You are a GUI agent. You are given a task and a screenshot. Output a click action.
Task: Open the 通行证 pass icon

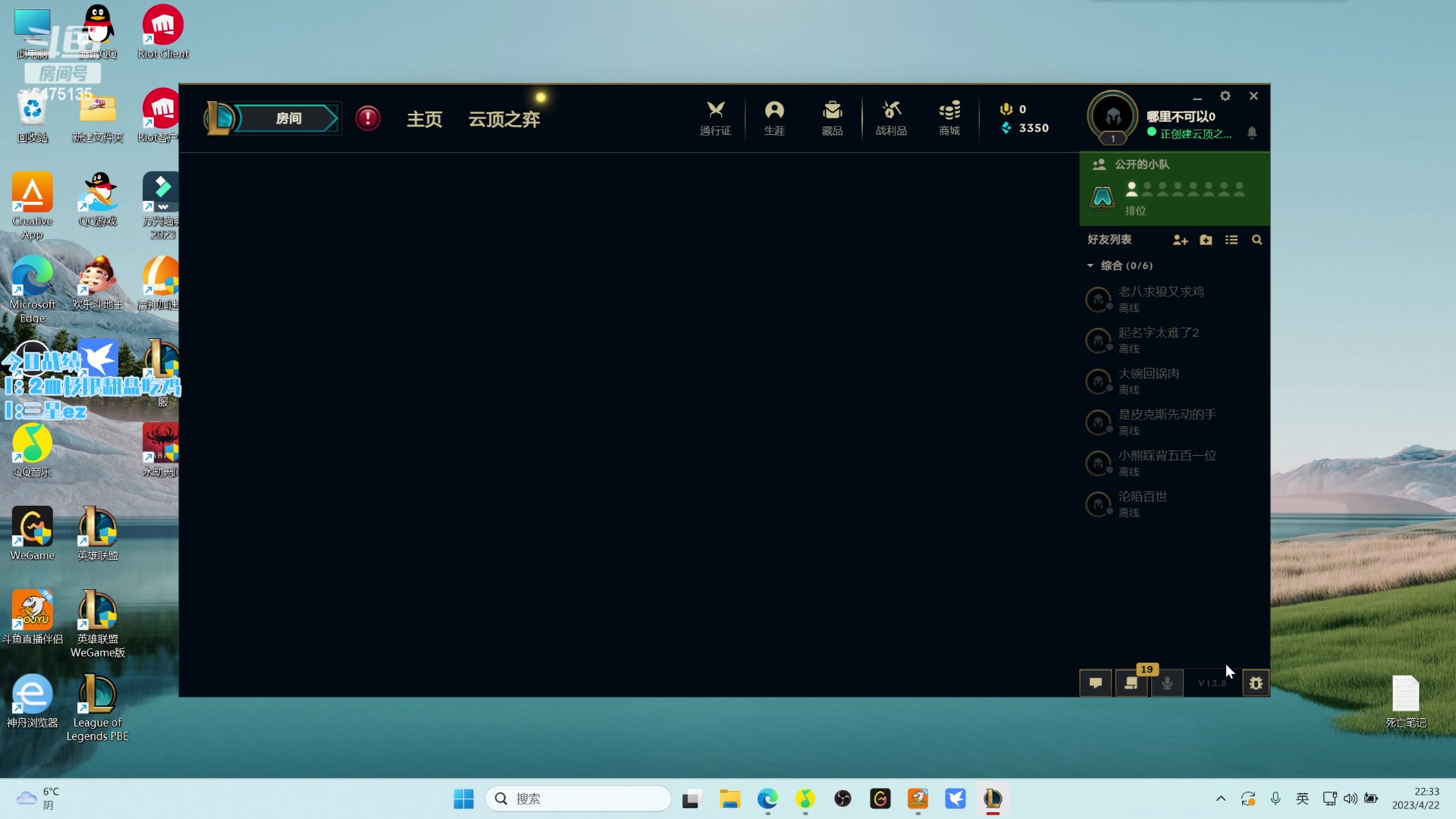[x=715, y=118]
